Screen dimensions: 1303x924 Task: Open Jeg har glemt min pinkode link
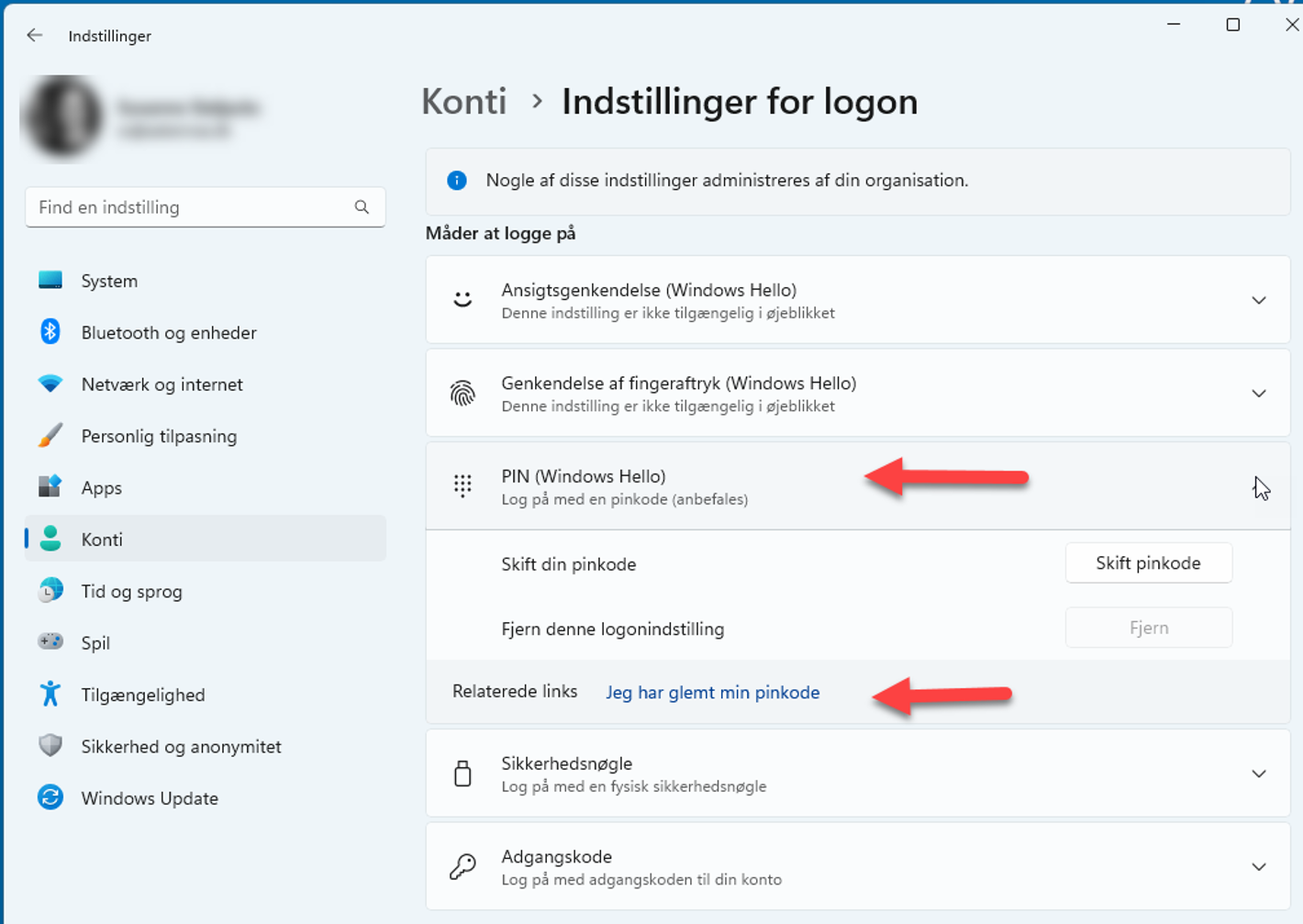tap(712, 693)
